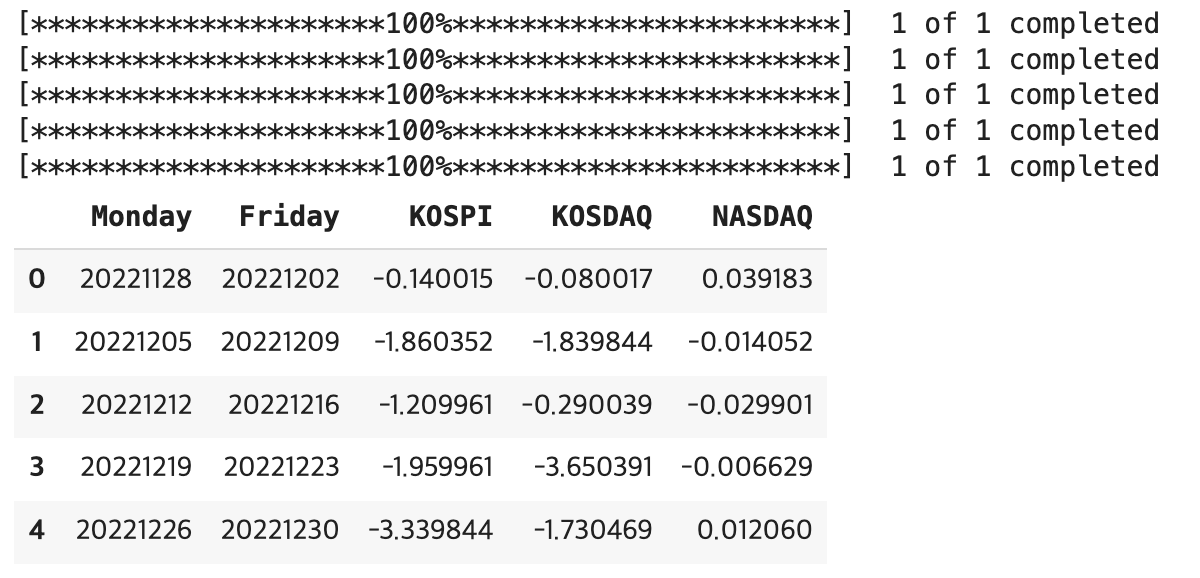
Task: Select row index 4
Action: tap(37, 529)
